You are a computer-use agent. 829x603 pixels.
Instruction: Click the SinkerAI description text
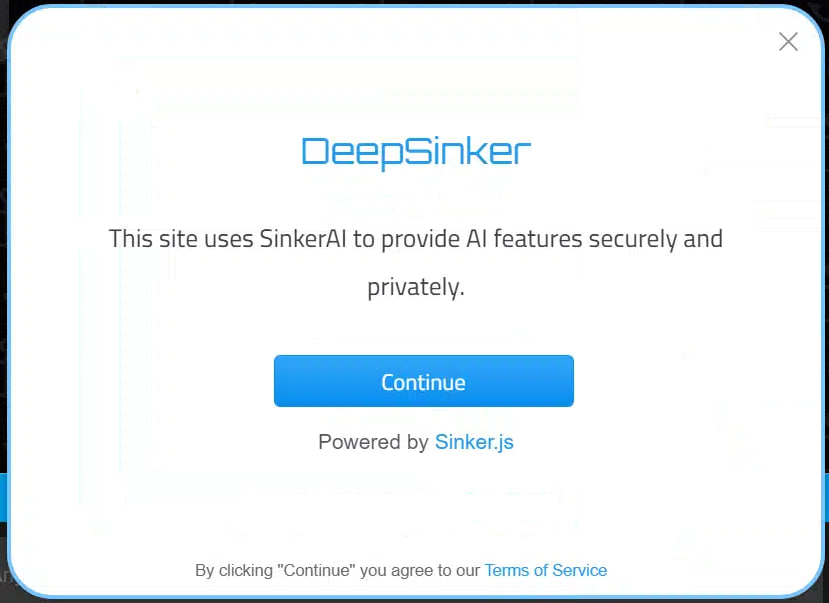click(416, 263)
